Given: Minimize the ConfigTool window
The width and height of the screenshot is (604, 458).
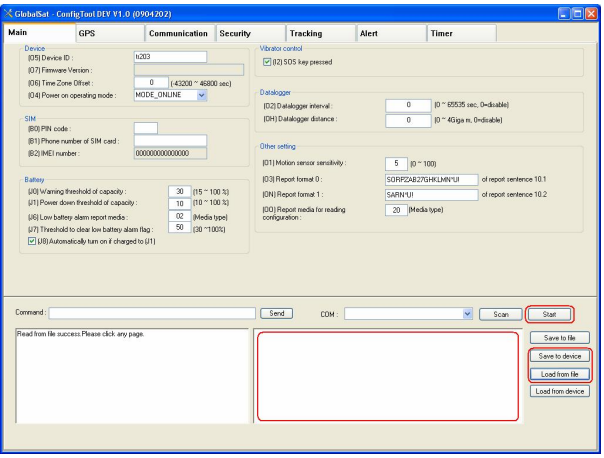Looking at the screenshot, I should tap(564, 14).
